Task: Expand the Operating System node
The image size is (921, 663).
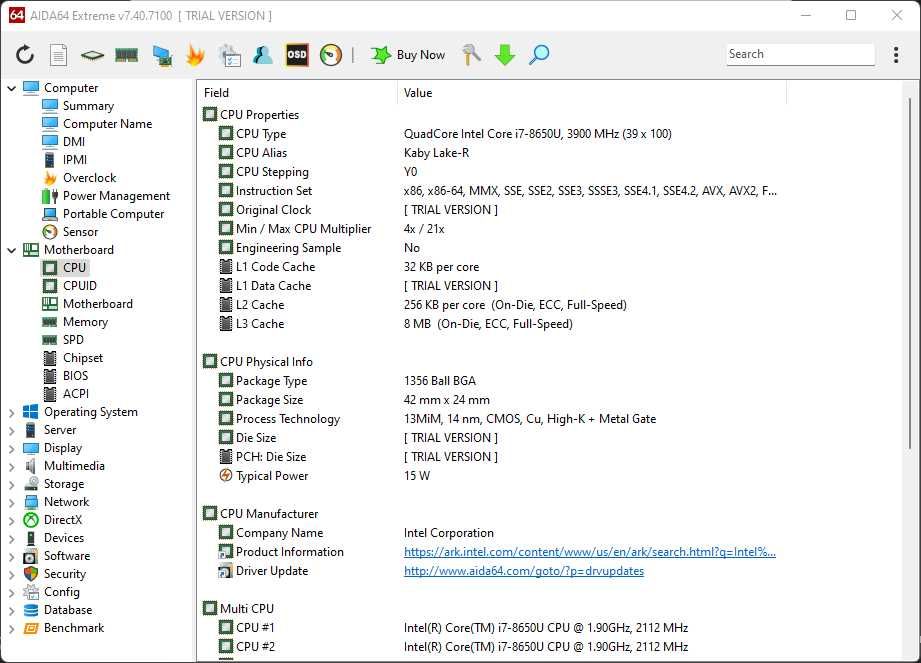Action: [x=11, y=413]
